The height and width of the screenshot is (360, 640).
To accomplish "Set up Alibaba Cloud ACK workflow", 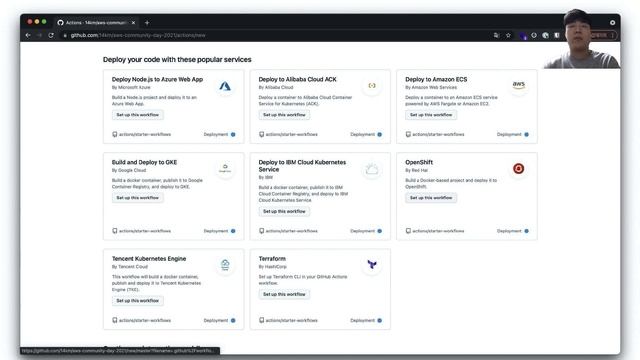I will (284, 115).
